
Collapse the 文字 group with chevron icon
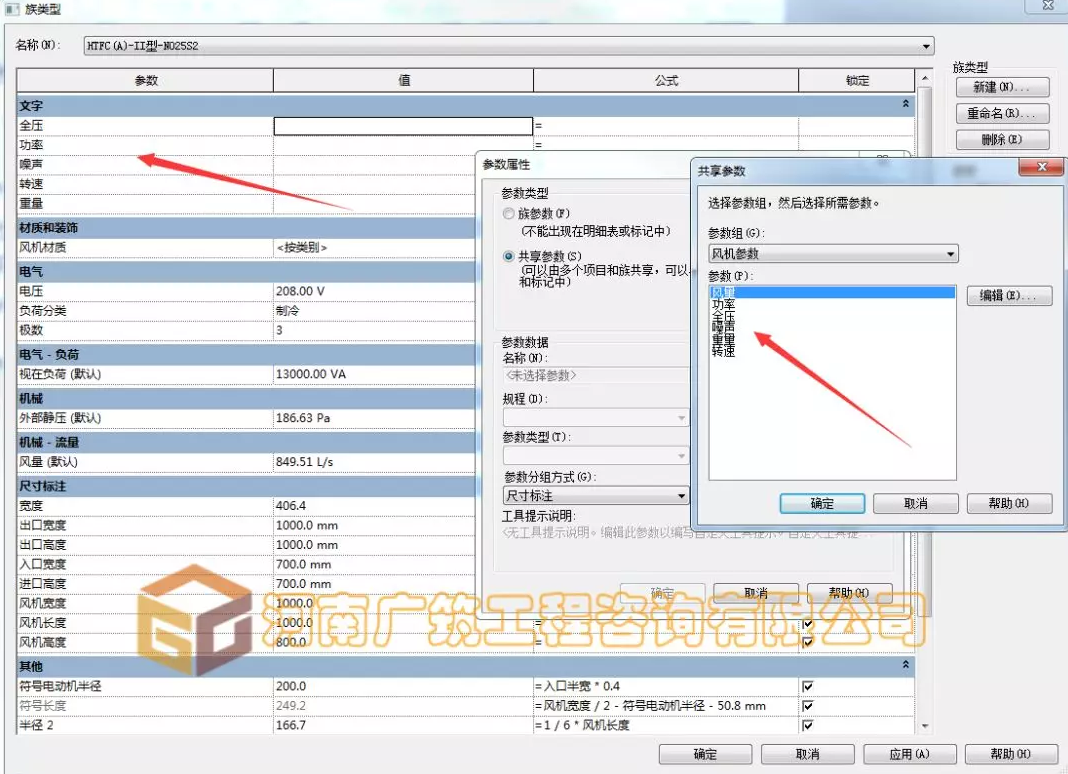point(906,104)
